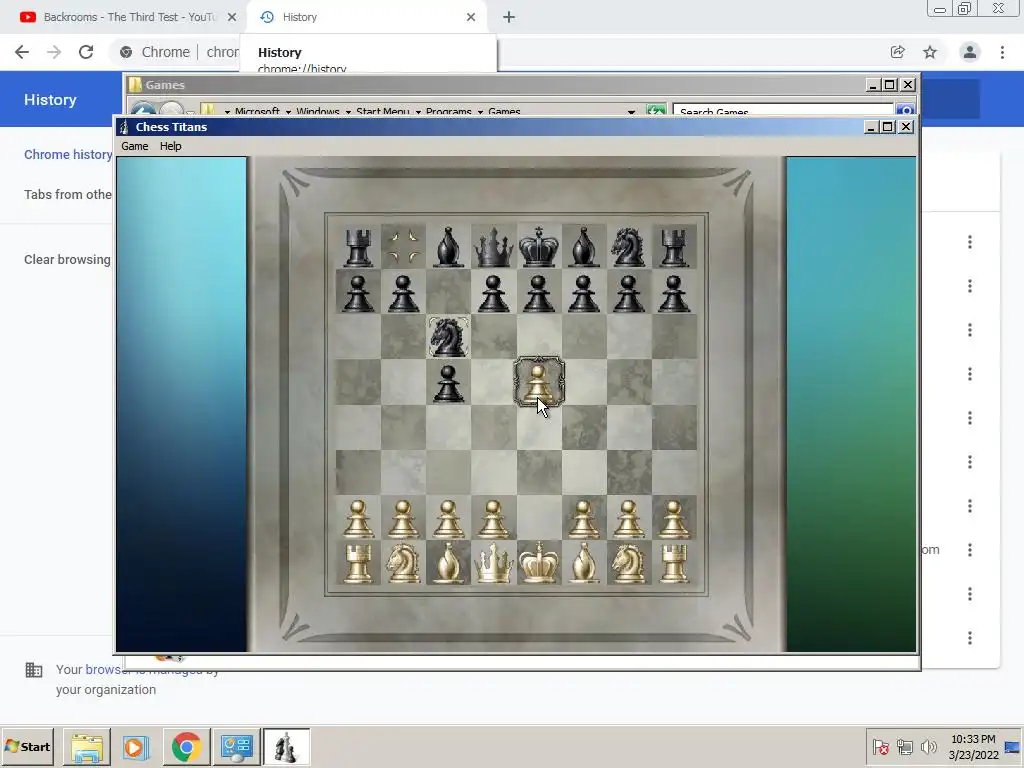Open a new Chrome tab
The width and height of the screenshot is (1024, 768).
pos(509,17)
